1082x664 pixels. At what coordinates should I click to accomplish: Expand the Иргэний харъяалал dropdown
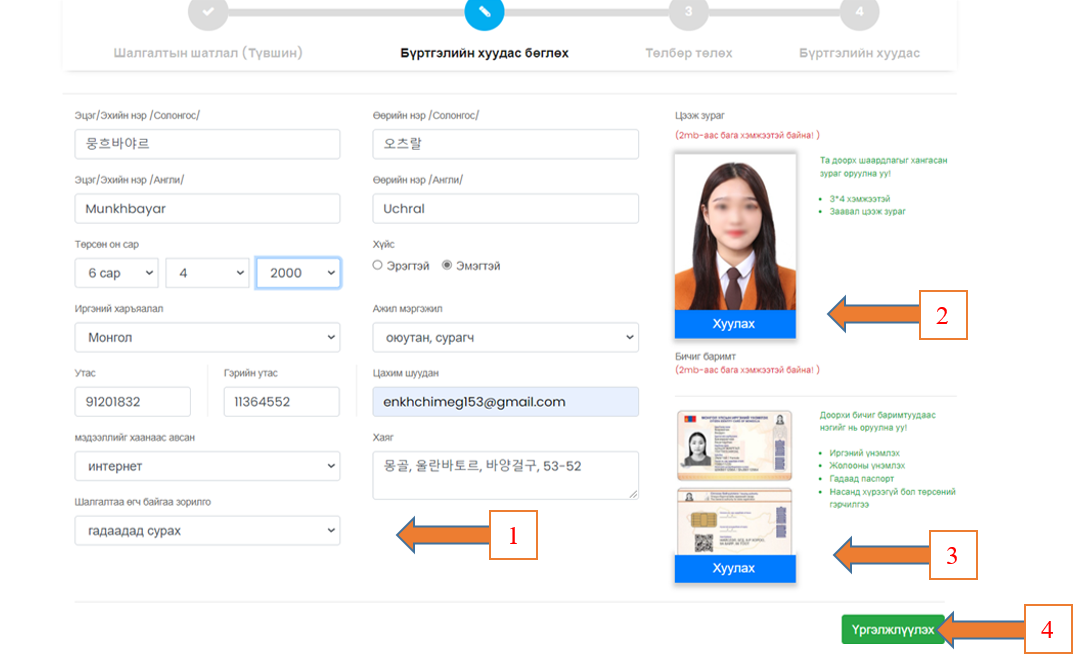coord(207,338)
